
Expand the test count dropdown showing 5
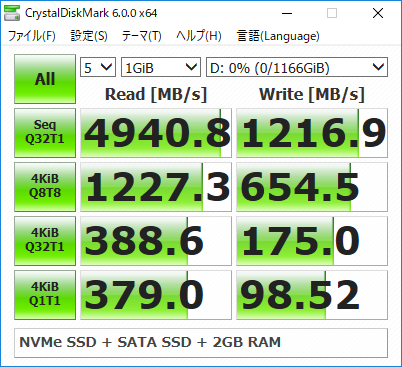coord(98,67)
